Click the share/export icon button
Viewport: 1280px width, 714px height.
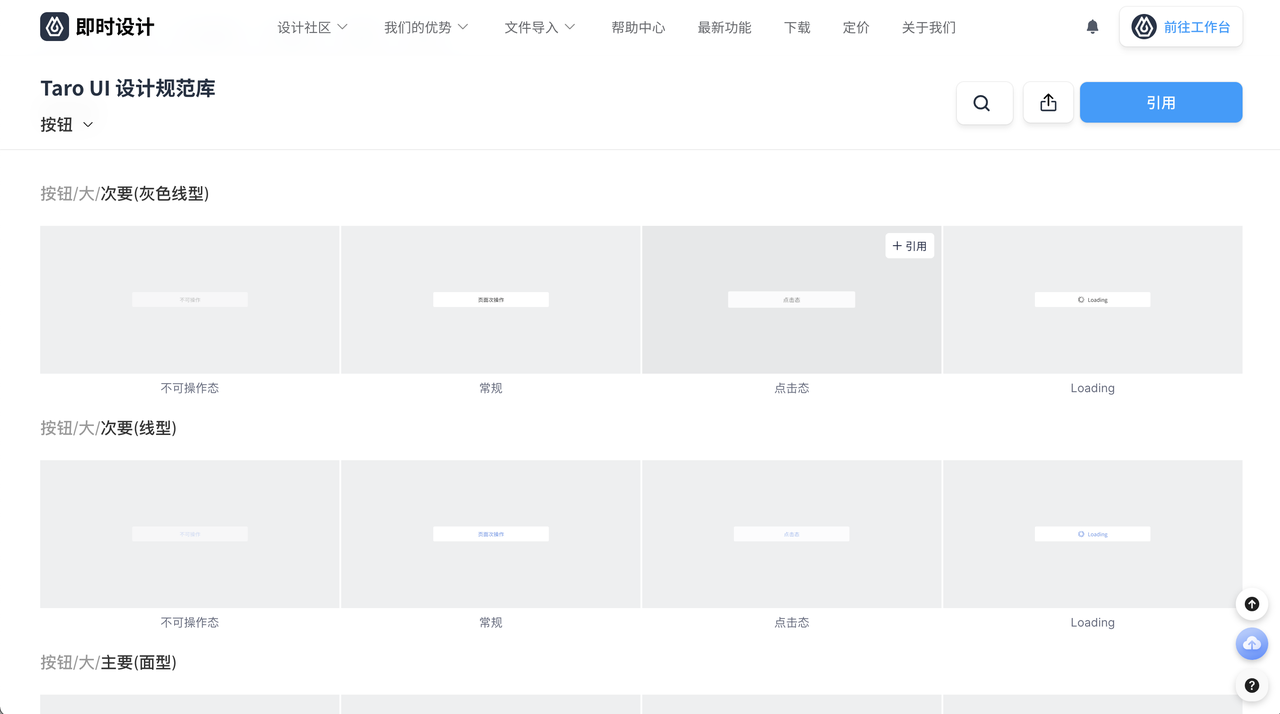pos(1048,103)
